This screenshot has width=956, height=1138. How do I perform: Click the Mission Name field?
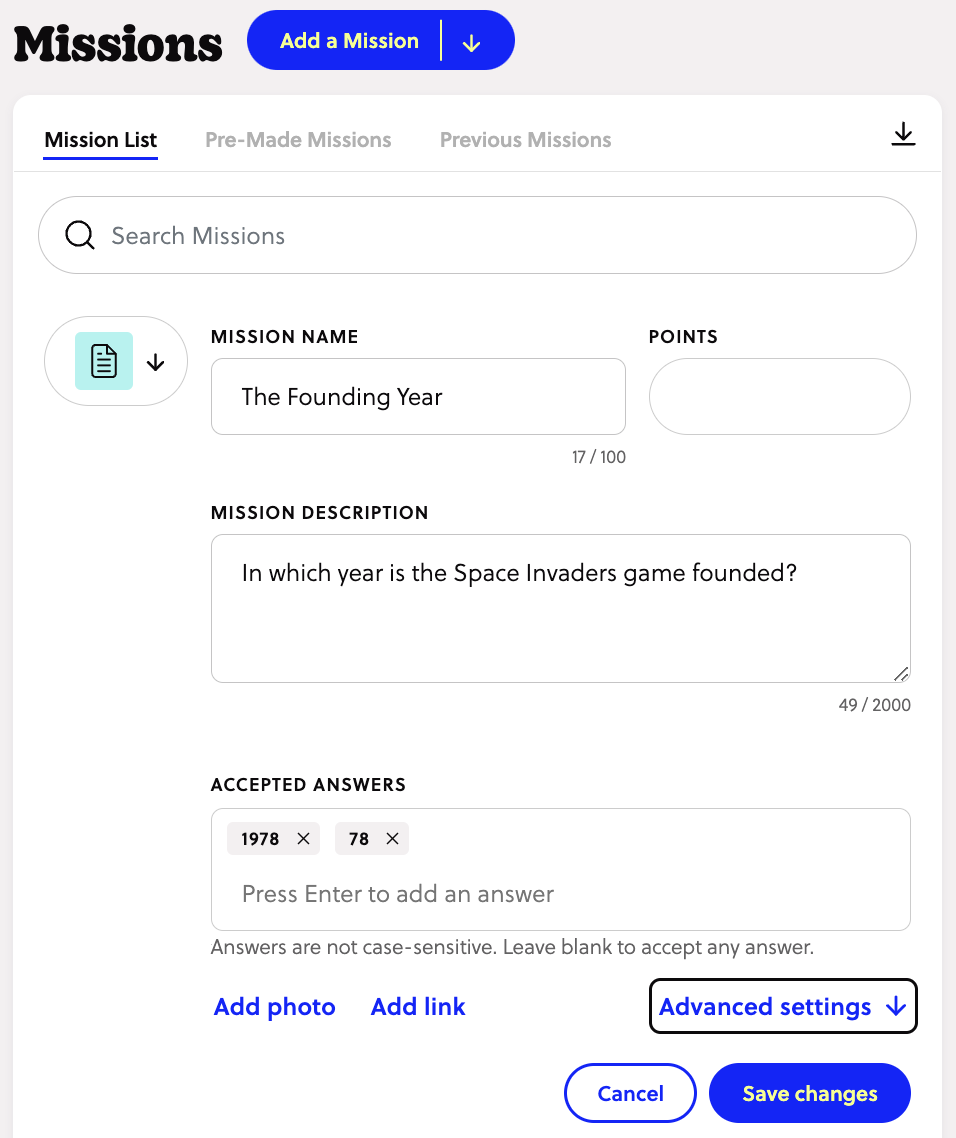pyautogui.click(x=418, y=396)
